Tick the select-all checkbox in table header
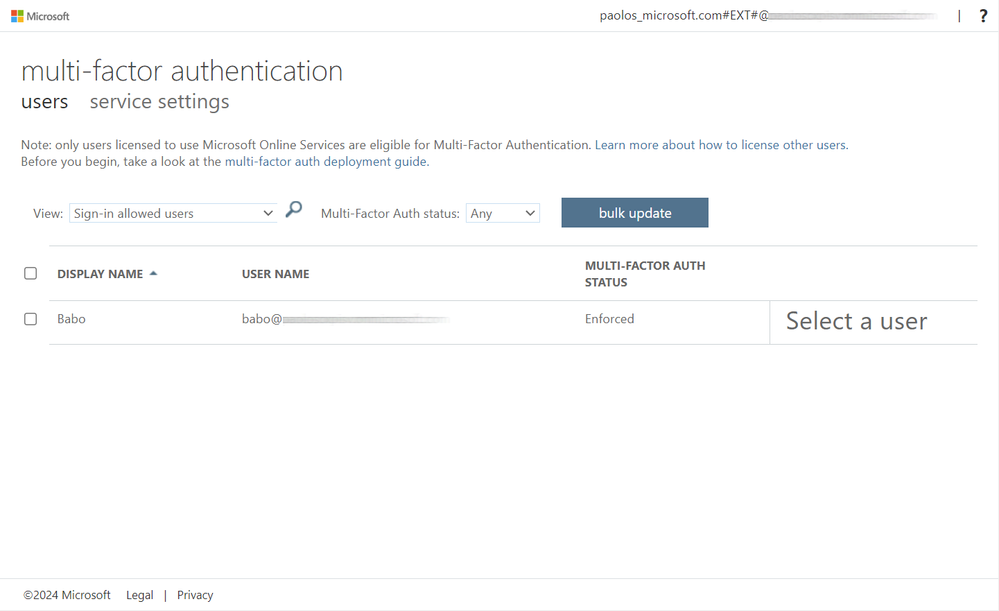Image resolution: width=999 pixels, height=611 pixels. (x=31, y=273)
